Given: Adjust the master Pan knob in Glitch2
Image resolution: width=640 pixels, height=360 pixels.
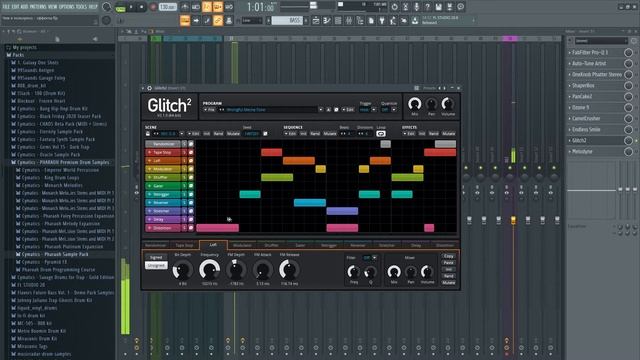Looking at the screenshot, I should pos(431,104).
